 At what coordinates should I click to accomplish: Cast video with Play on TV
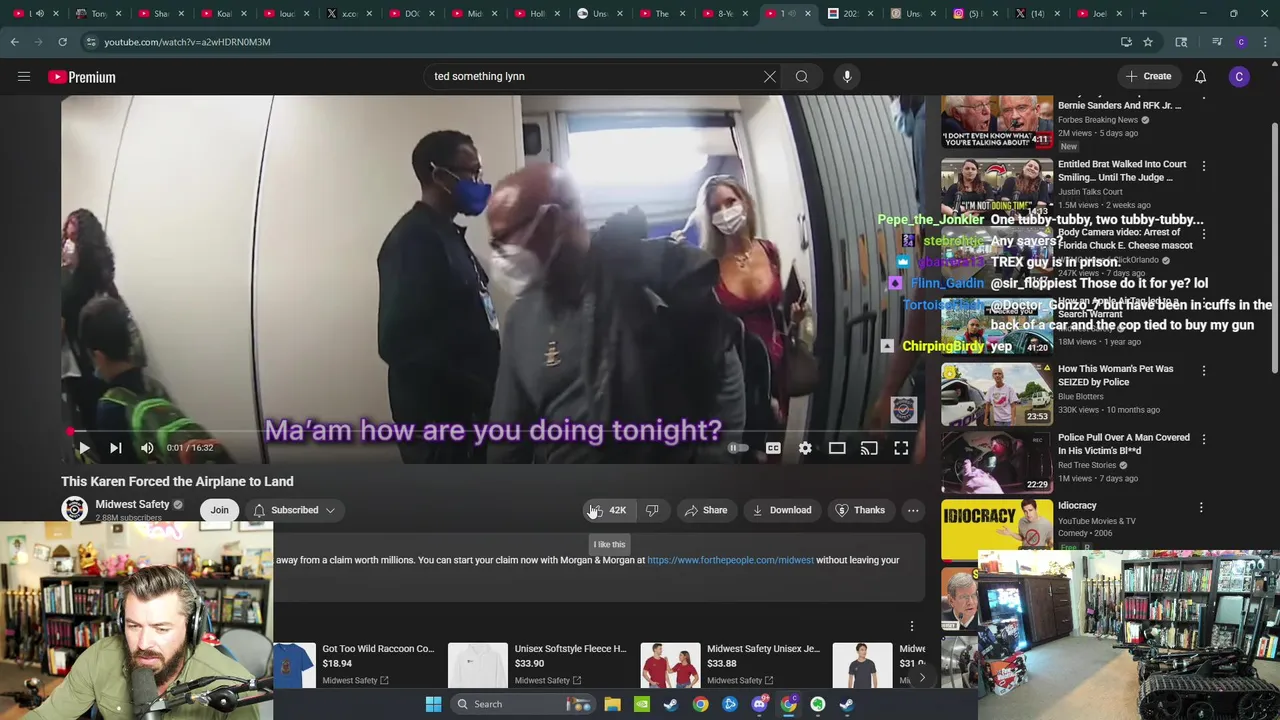[869, 448]
